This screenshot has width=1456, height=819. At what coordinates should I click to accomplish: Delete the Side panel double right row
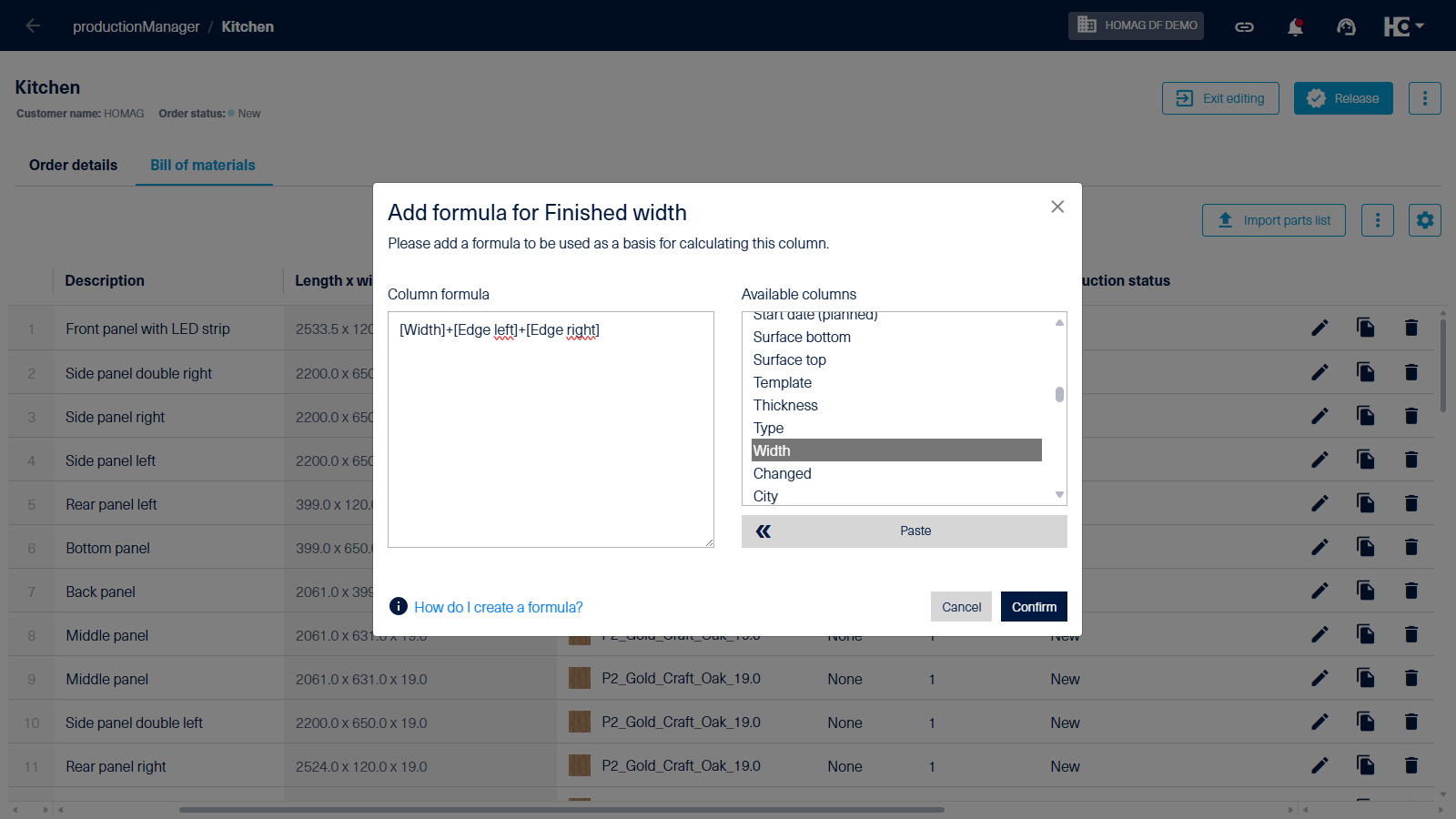point(1411,371)
